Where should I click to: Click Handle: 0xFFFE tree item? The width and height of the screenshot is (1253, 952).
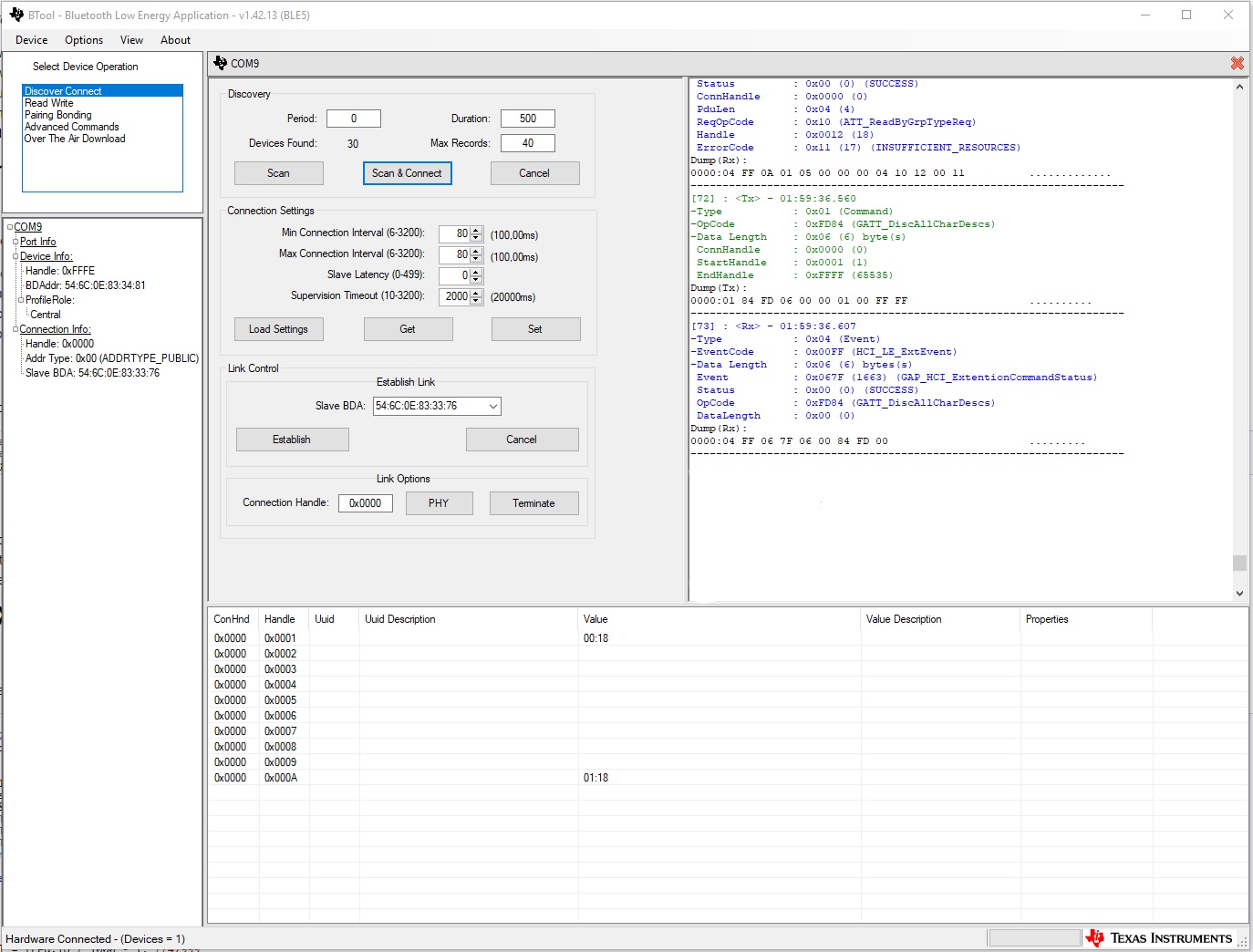60,271
